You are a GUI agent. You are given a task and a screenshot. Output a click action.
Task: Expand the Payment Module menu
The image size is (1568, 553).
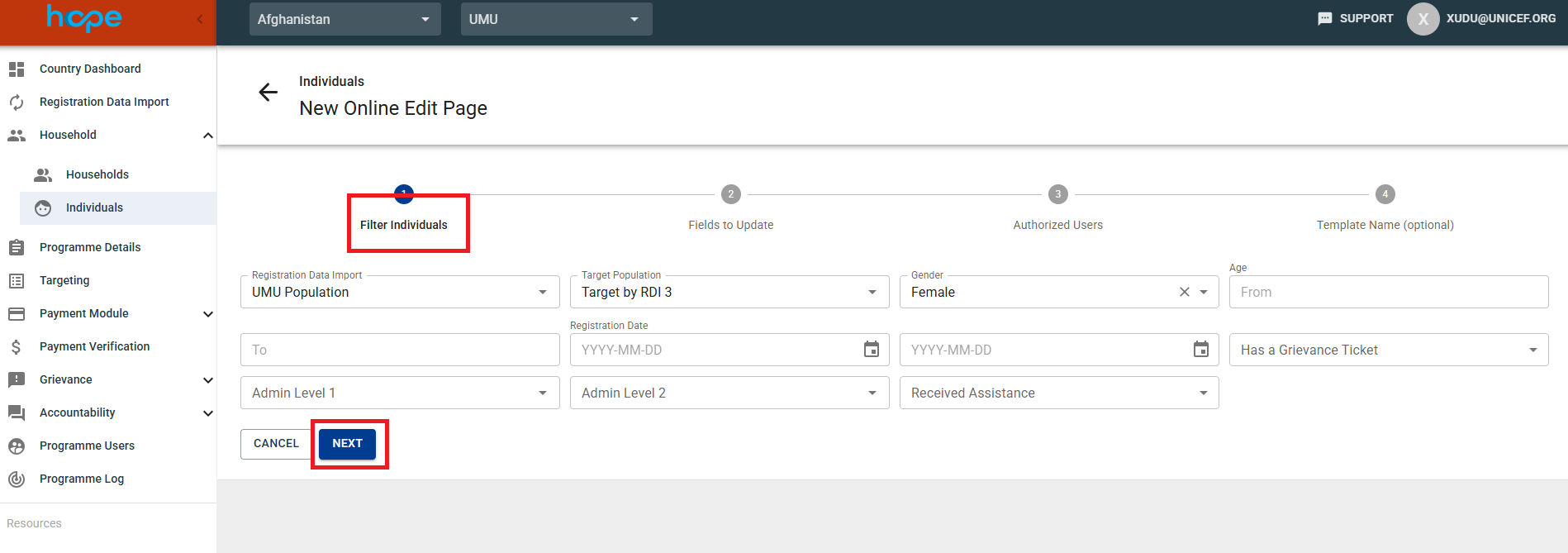coord(207,314)
